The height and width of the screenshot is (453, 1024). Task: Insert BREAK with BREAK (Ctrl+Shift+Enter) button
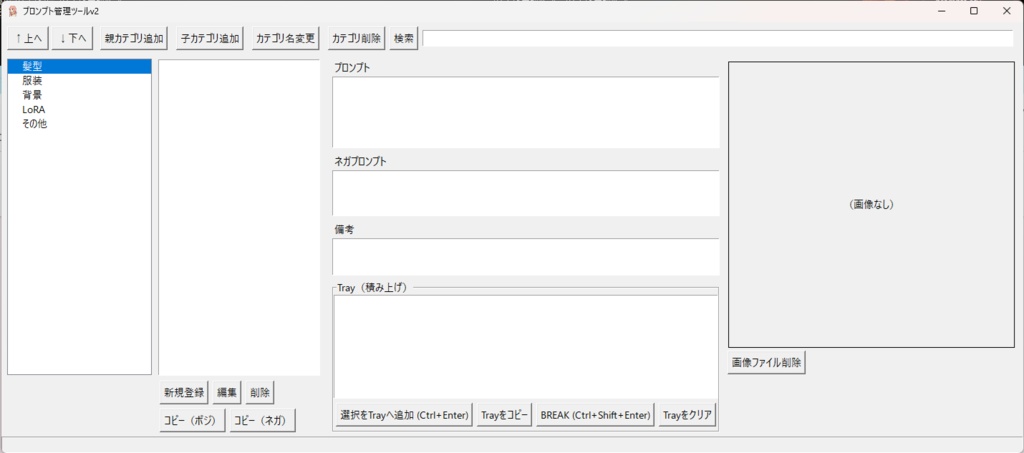[596, 415]
